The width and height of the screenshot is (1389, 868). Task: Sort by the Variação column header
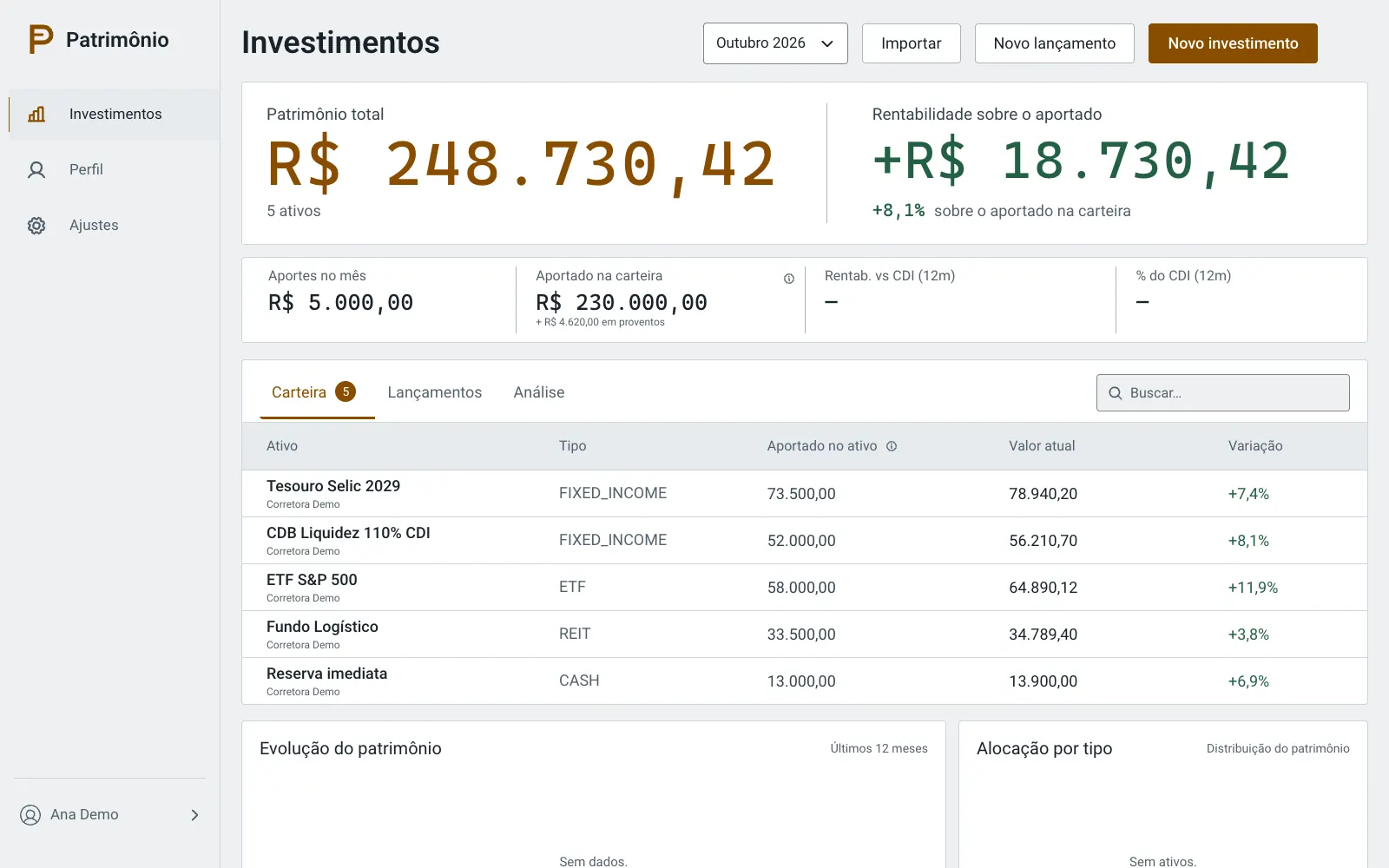[1255, 446]
